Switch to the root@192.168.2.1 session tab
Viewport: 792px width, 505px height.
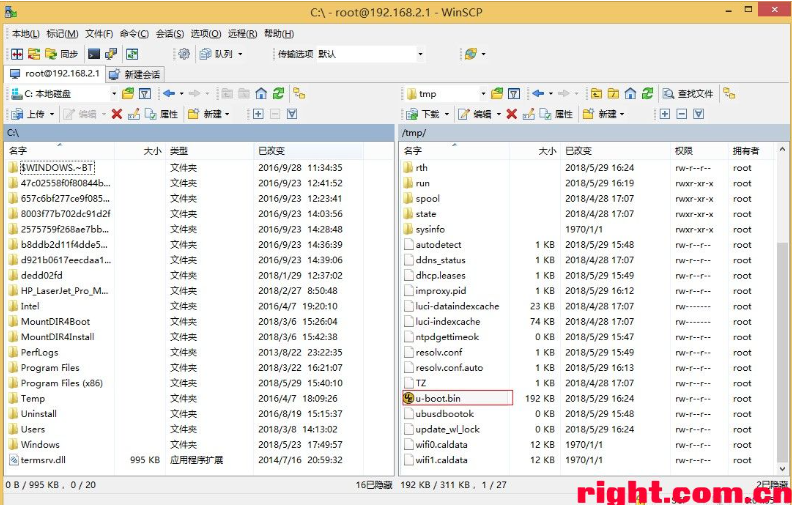tap(55, 74)
